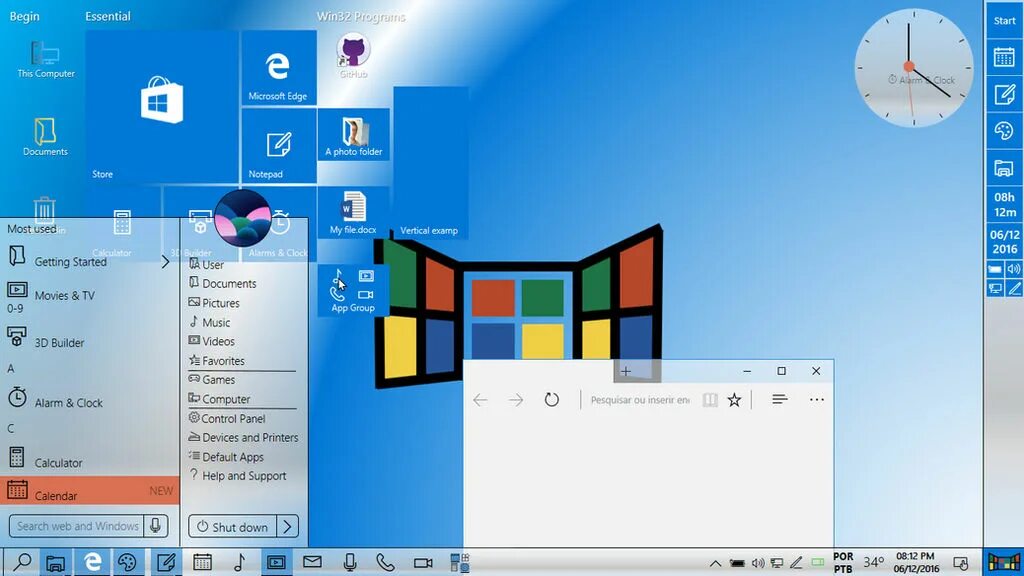Refresh the page in Edge
The image size is (1024, 576).
click(552, 399)
